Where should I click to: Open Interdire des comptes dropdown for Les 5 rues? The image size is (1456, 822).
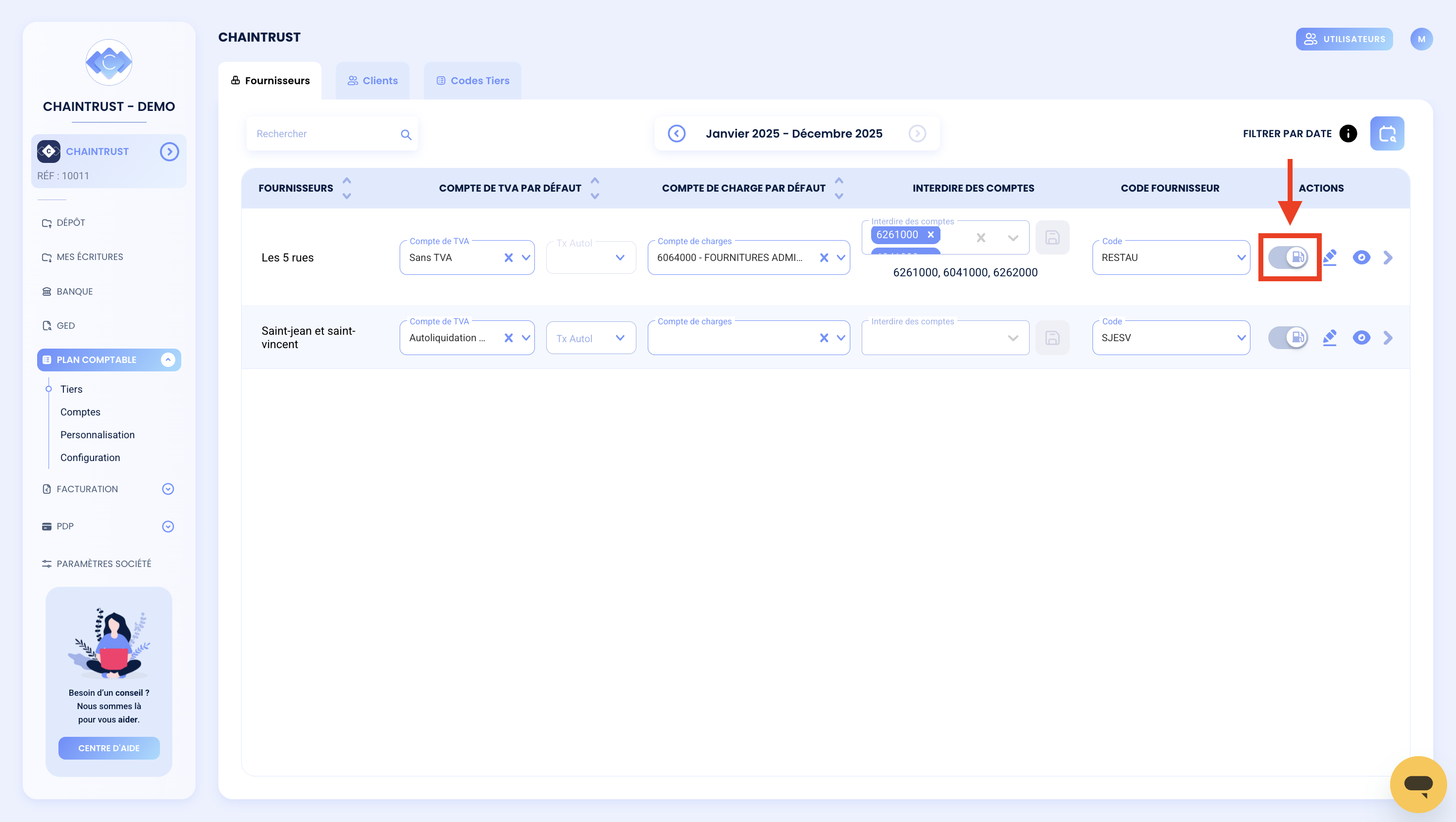pos(1013,238)
